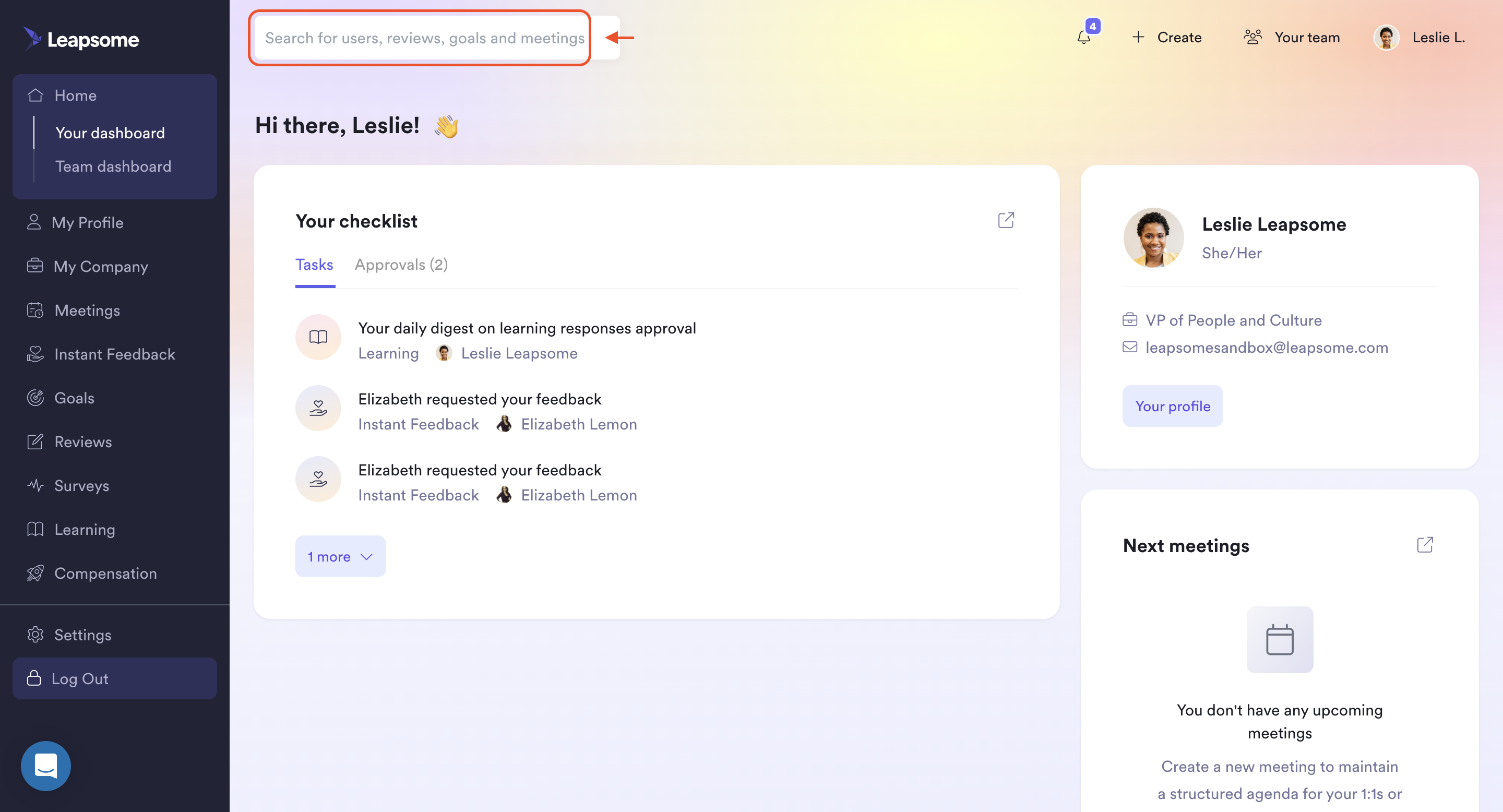Open the first Elizabeth requested your feedback task
Screen dimensions: 1503x812
pos(480,399)
